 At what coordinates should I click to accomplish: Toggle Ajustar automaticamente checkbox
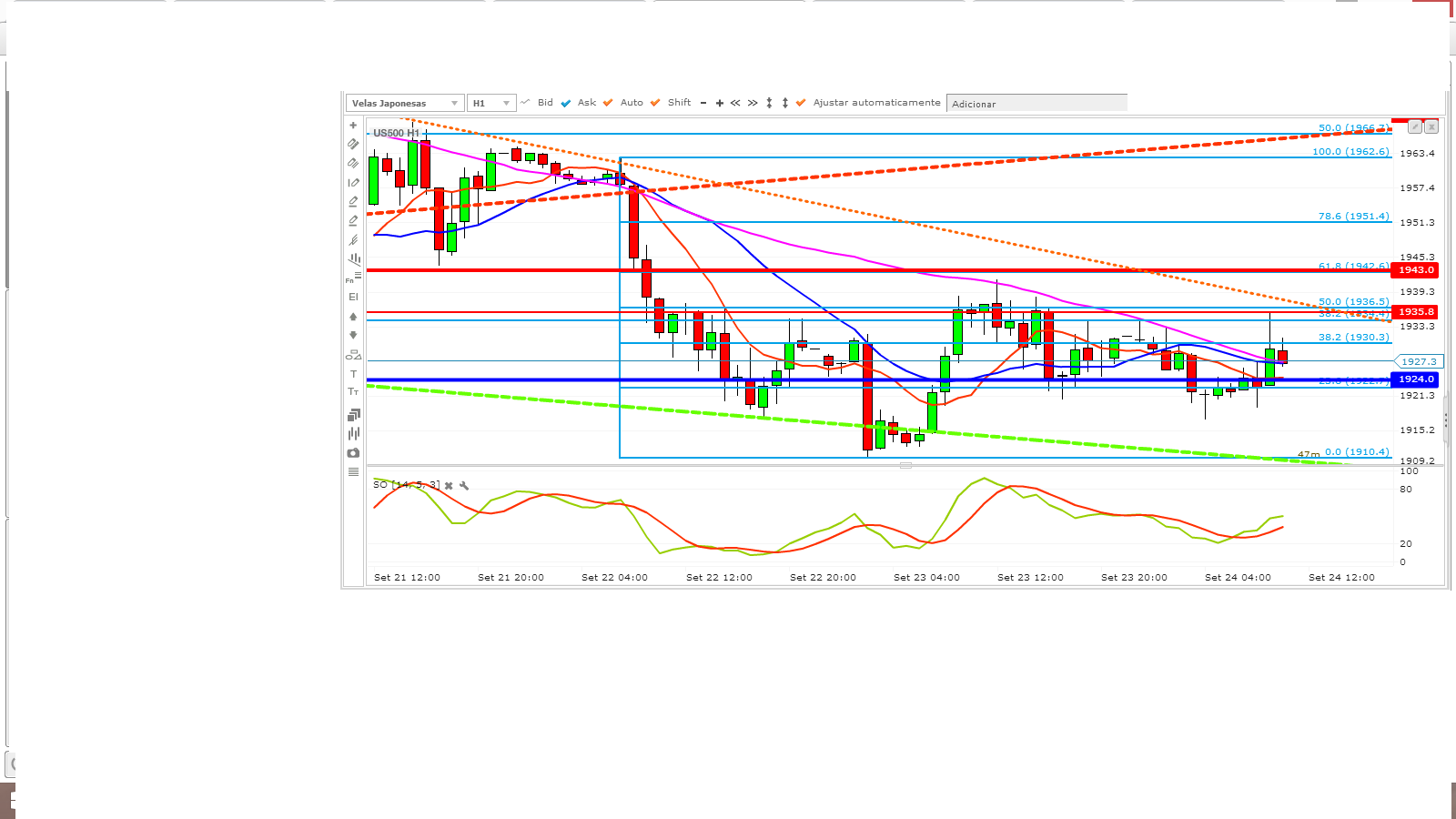coord(801,103)
